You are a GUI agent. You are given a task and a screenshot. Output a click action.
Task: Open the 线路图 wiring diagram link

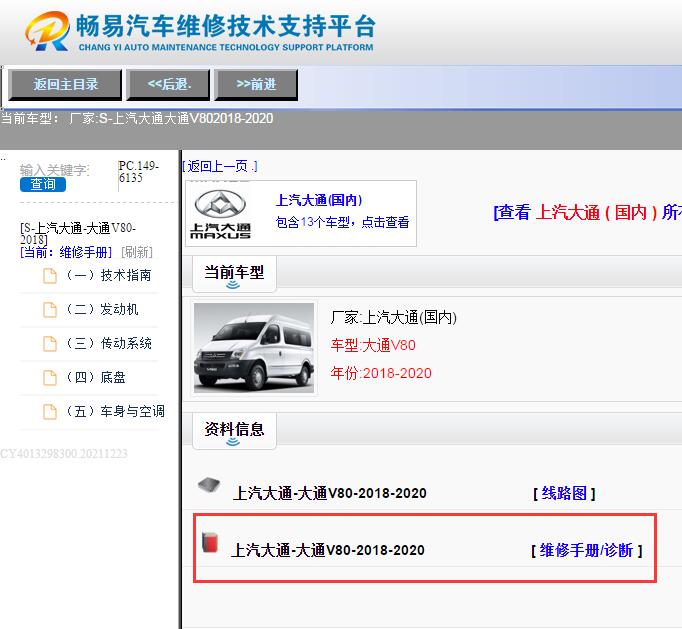click(x=564, y=493)
